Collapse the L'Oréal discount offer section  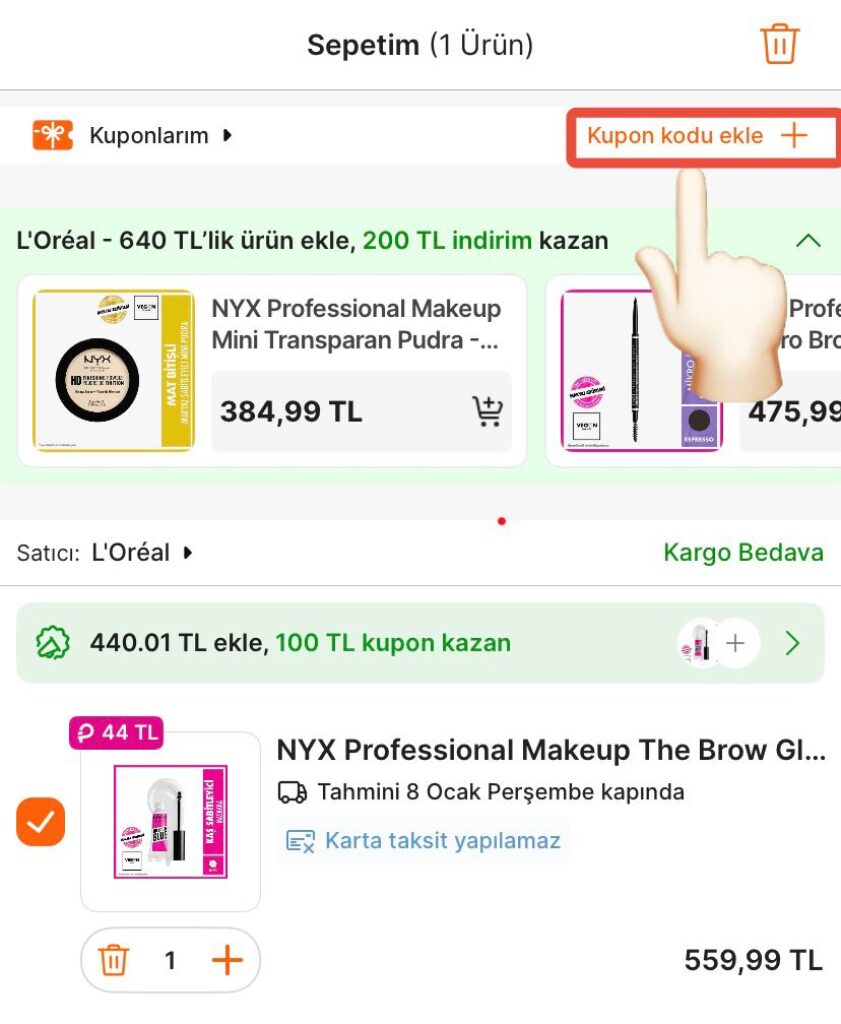[807, 241]
